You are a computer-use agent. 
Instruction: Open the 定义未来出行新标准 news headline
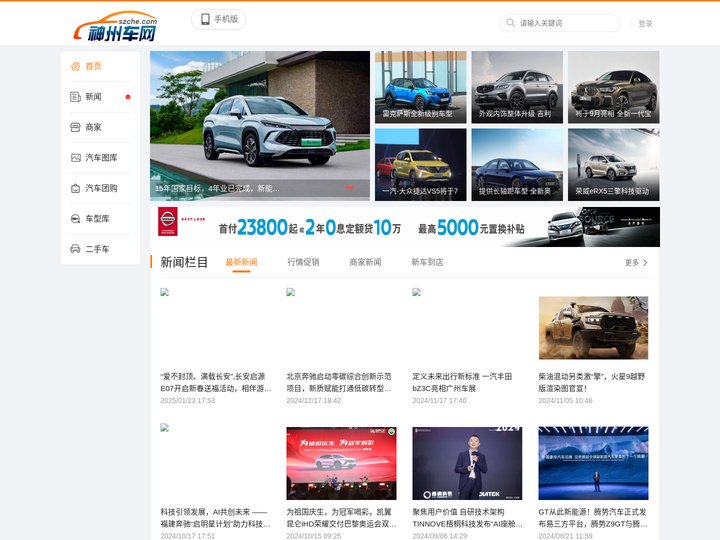[x=462, y=382]
